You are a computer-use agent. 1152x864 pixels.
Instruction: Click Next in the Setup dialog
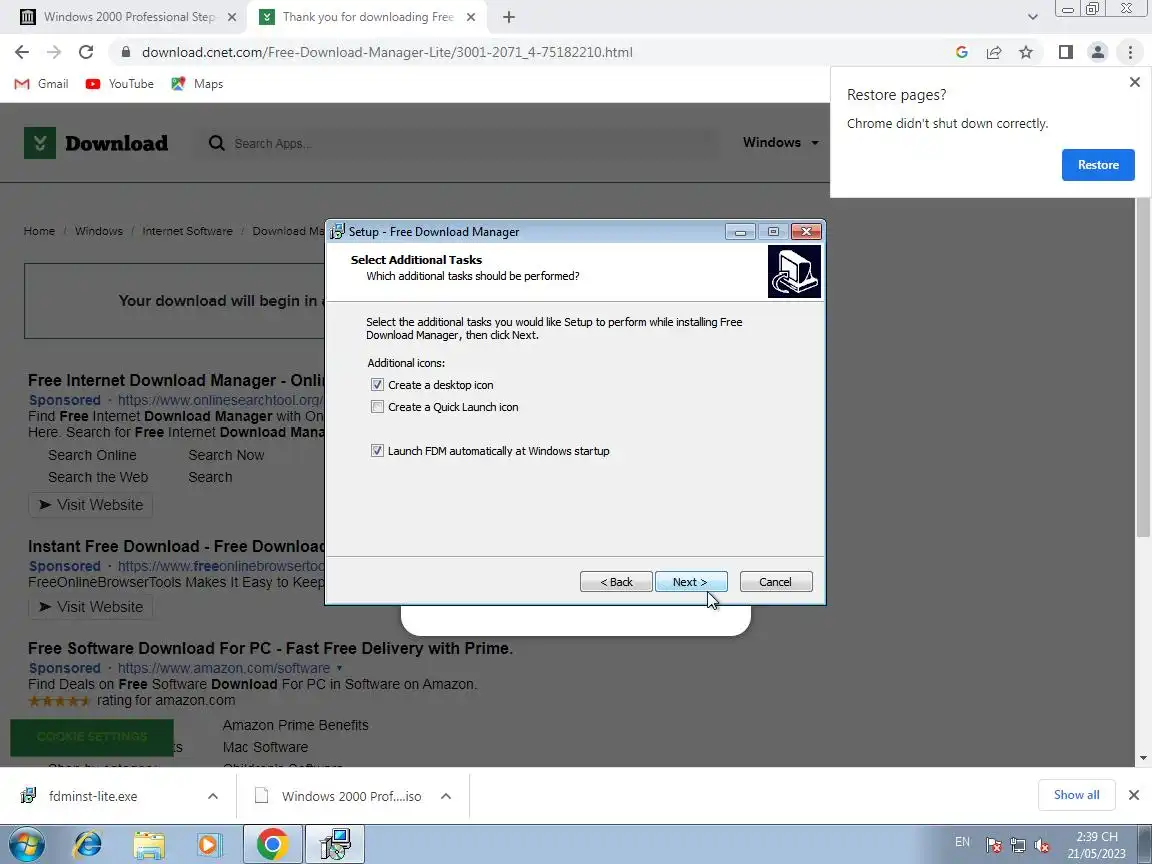point(691,582)
